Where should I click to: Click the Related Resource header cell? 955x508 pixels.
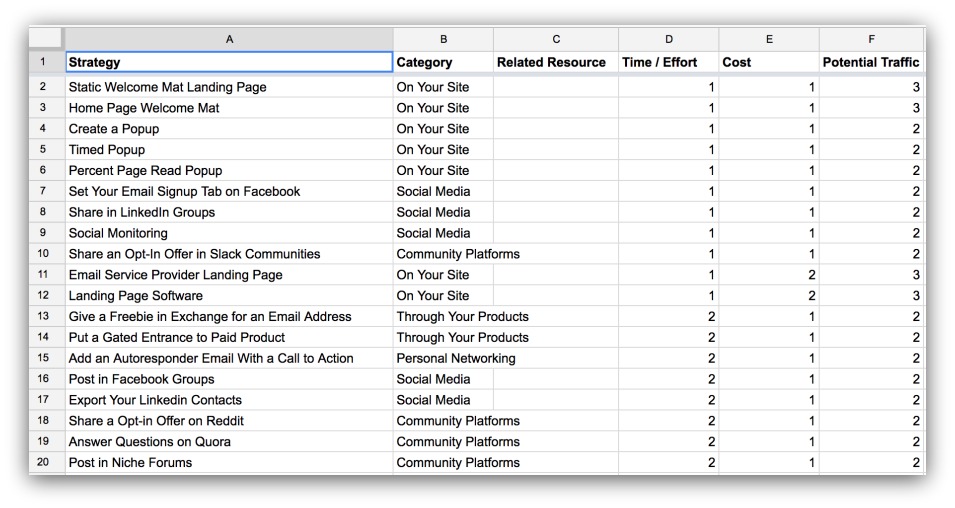pyautogui.click(x=556, y=62)
